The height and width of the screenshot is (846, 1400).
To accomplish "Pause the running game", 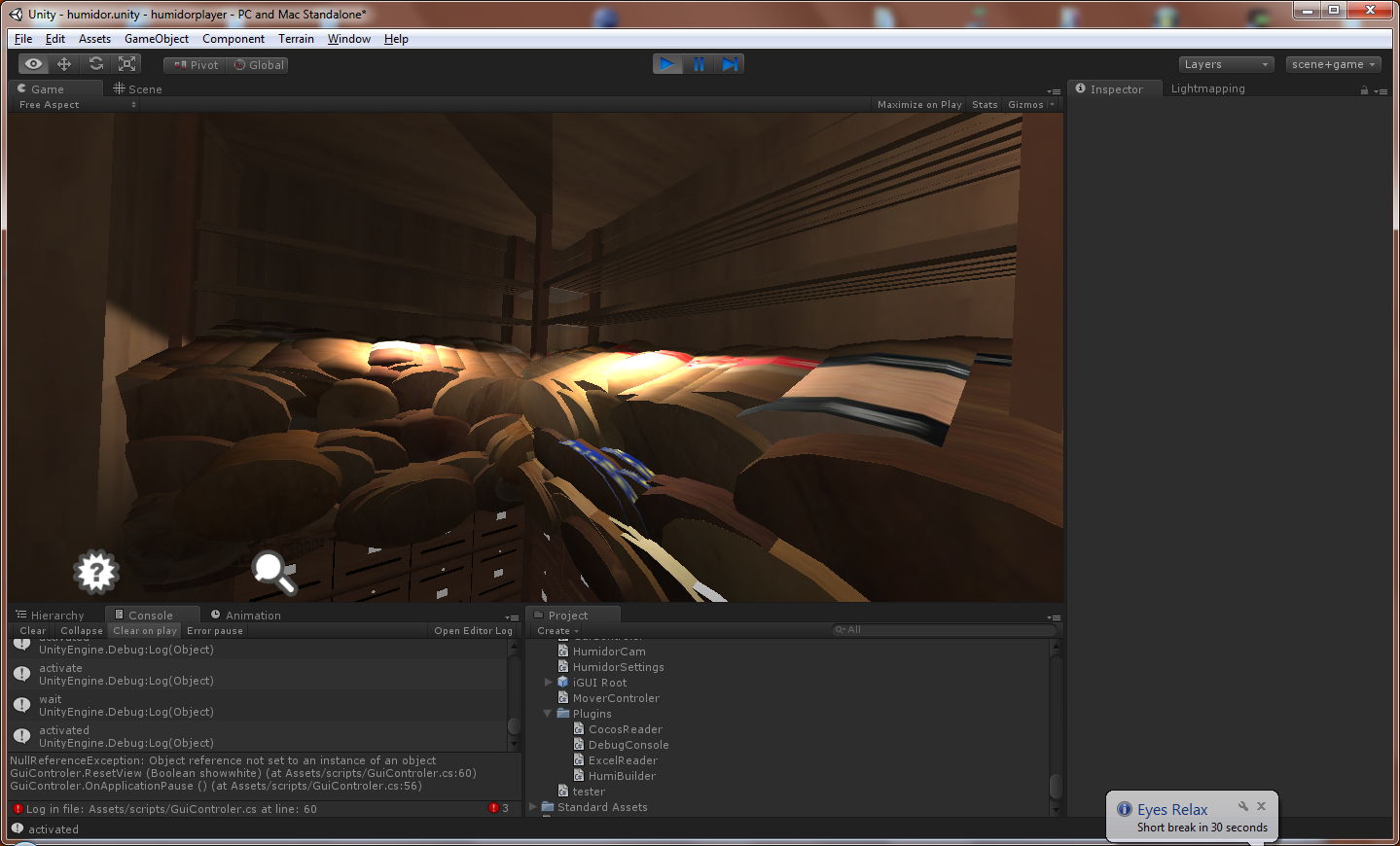I will 699,64.
